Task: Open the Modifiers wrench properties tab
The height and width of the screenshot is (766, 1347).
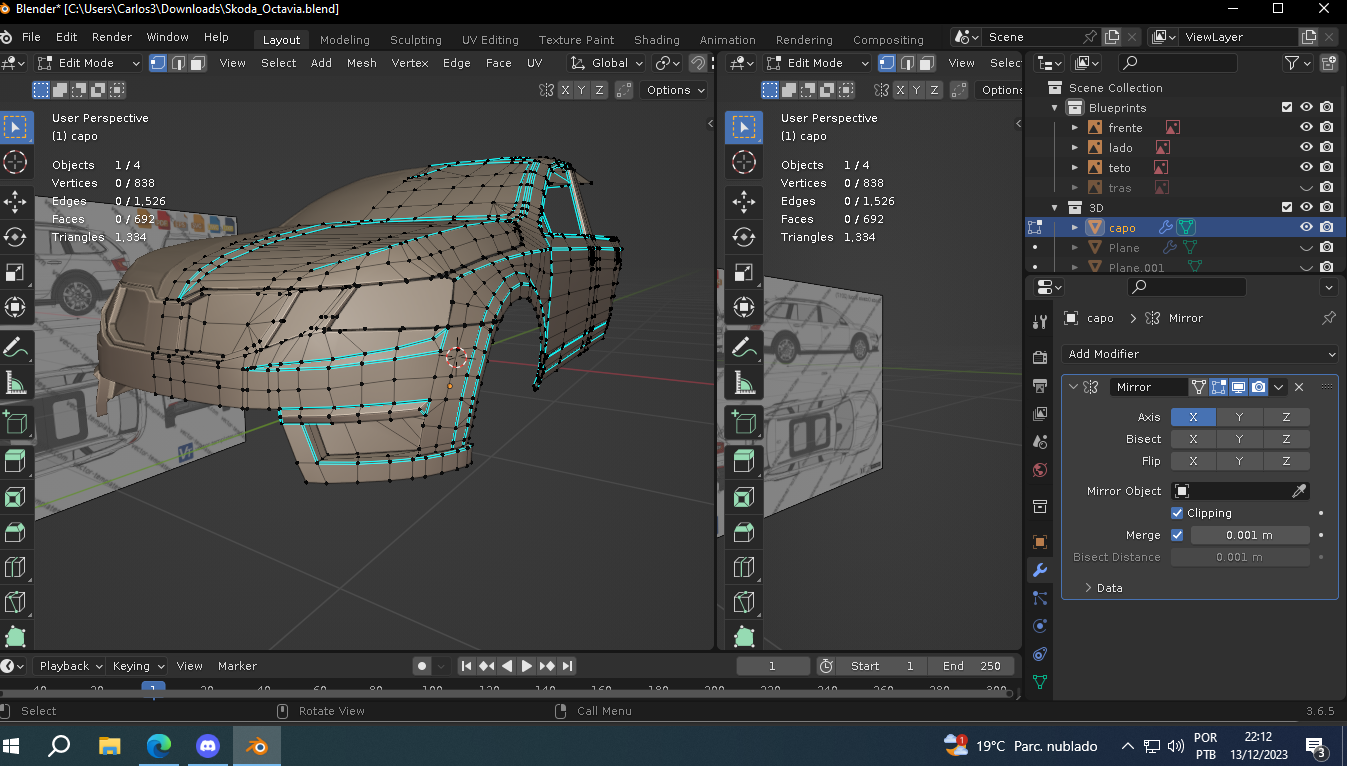Action: (x=1040, y=570)
